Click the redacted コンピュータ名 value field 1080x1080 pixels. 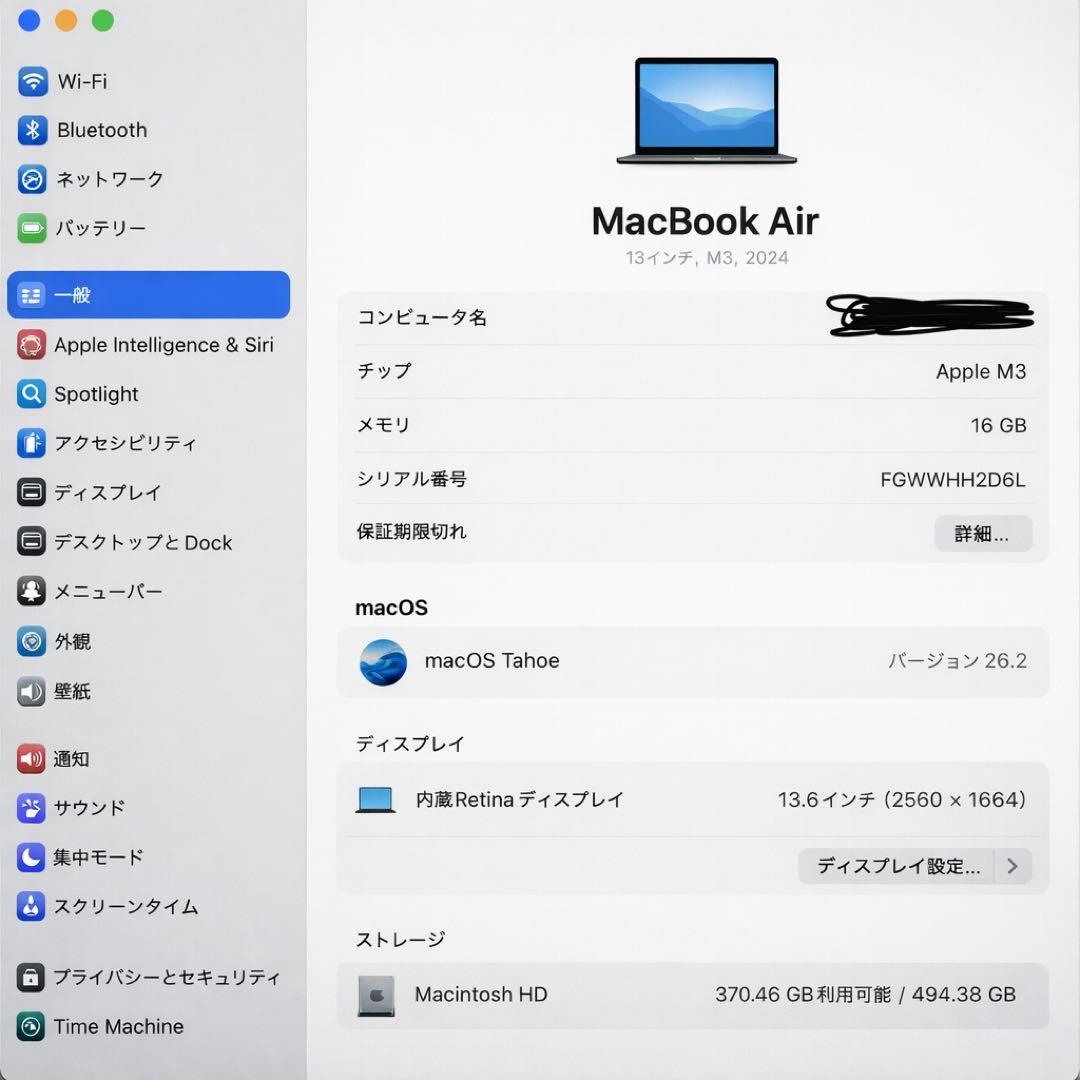point(929,316)
